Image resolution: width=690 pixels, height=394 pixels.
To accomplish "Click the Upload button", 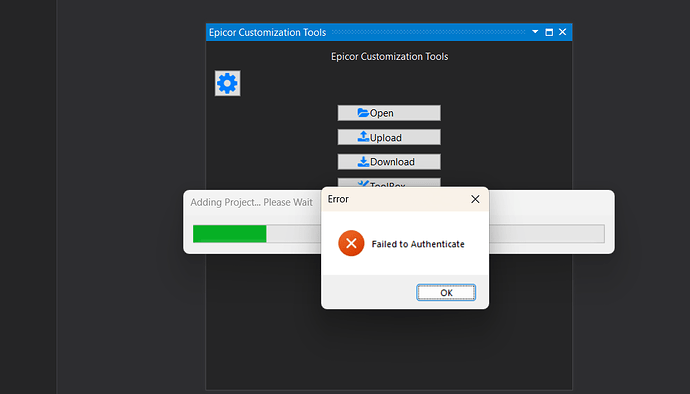I will point(389,137).
